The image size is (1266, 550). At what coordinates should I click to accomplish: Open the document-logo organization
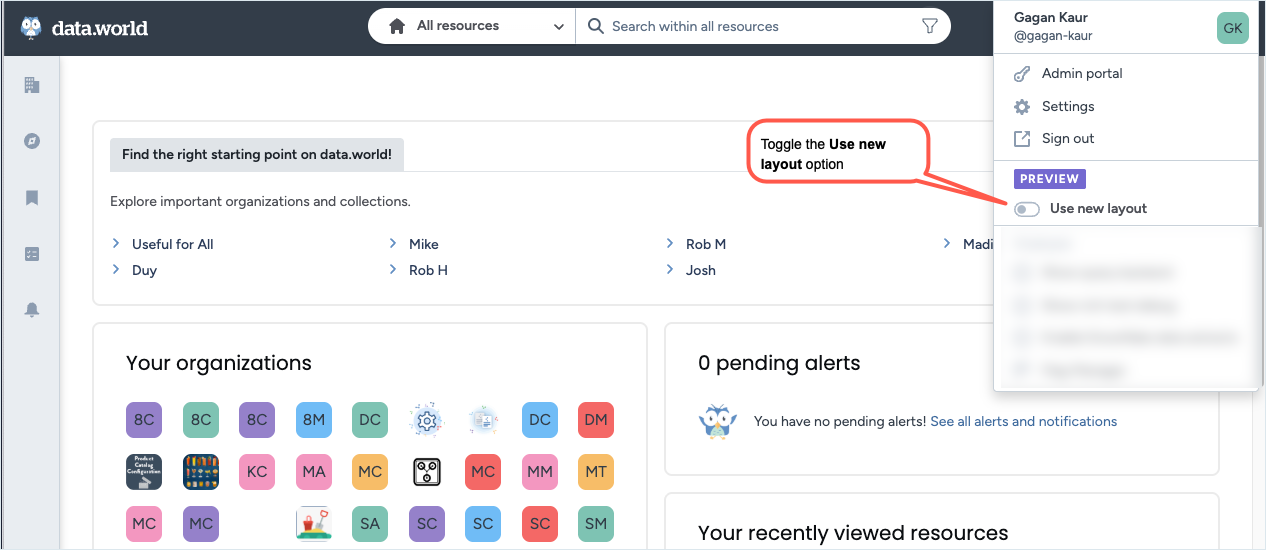pyautogui.click(x=483, y=420)
